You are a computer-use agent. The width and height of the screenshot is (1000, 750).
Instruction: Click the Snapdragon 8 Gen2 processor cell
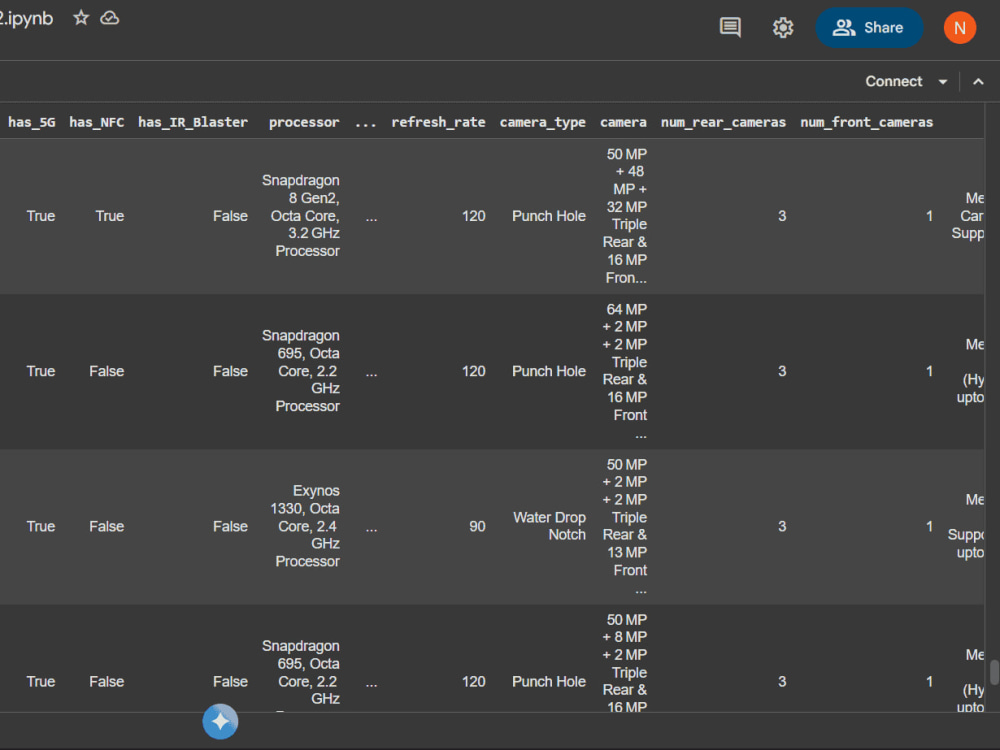click(x=301, y=216)
